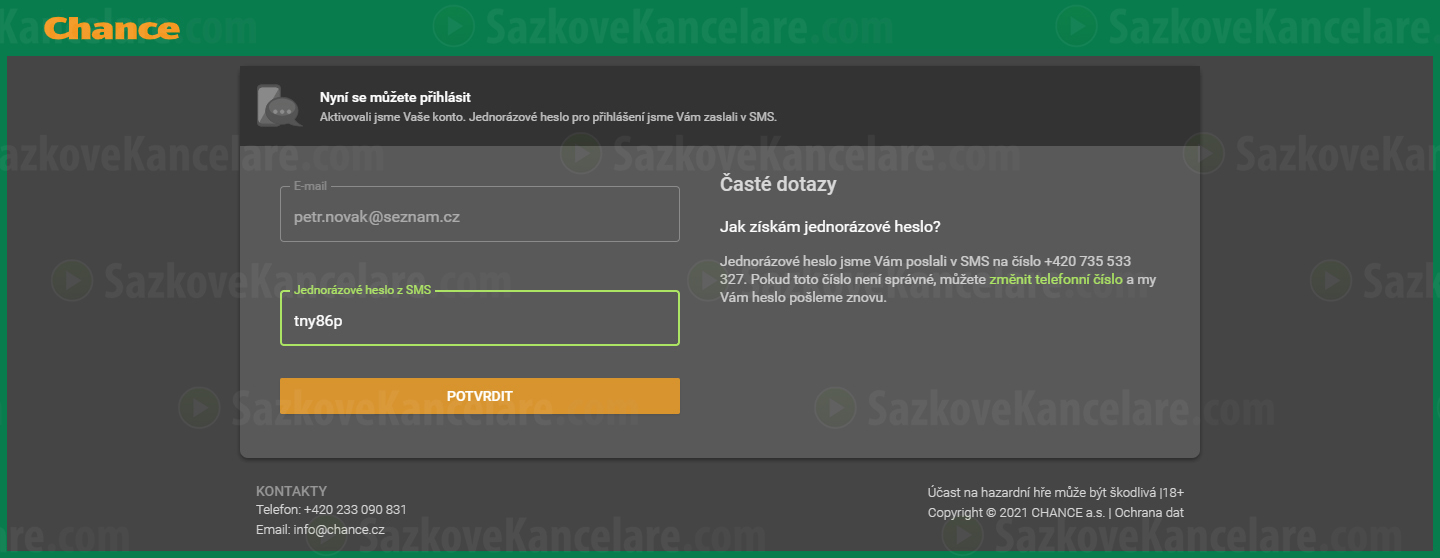Click the one-time SMS password field
Viewport: 1440px width, 558px height.
[480, 318]
